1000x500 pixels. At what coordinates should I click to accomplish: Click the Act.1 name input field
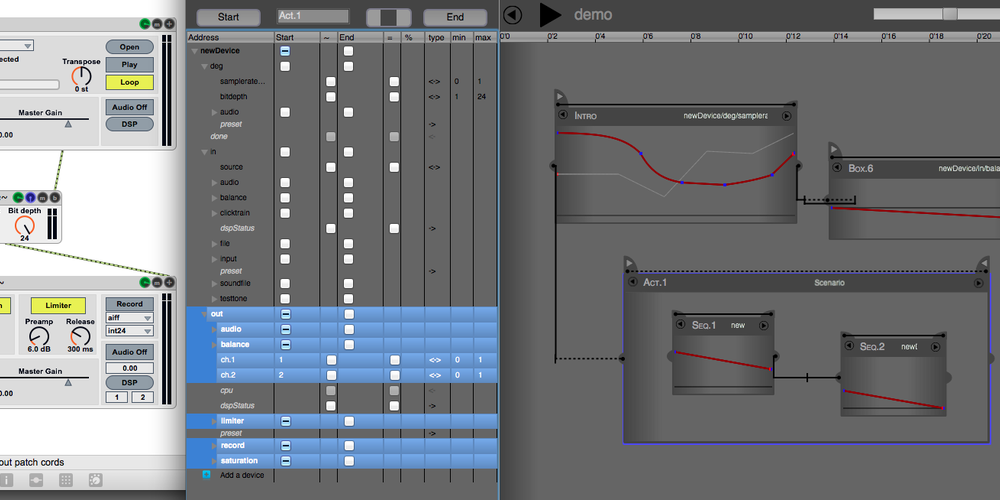313,16
